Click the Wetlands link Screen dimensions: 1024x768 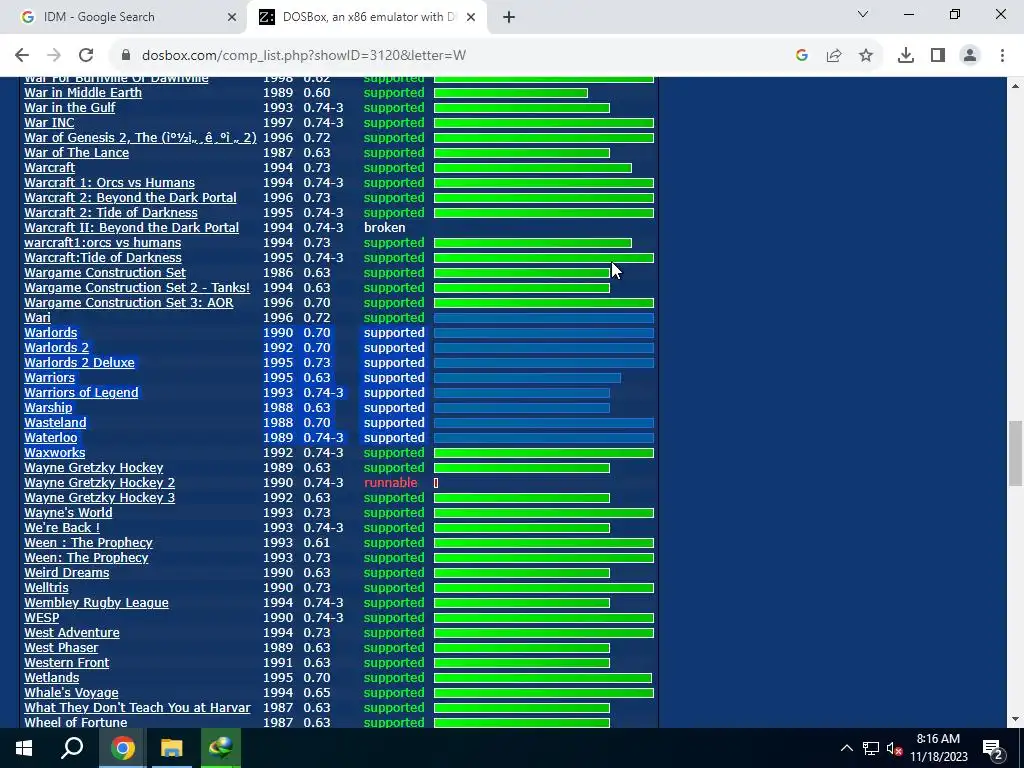(52, 679)
